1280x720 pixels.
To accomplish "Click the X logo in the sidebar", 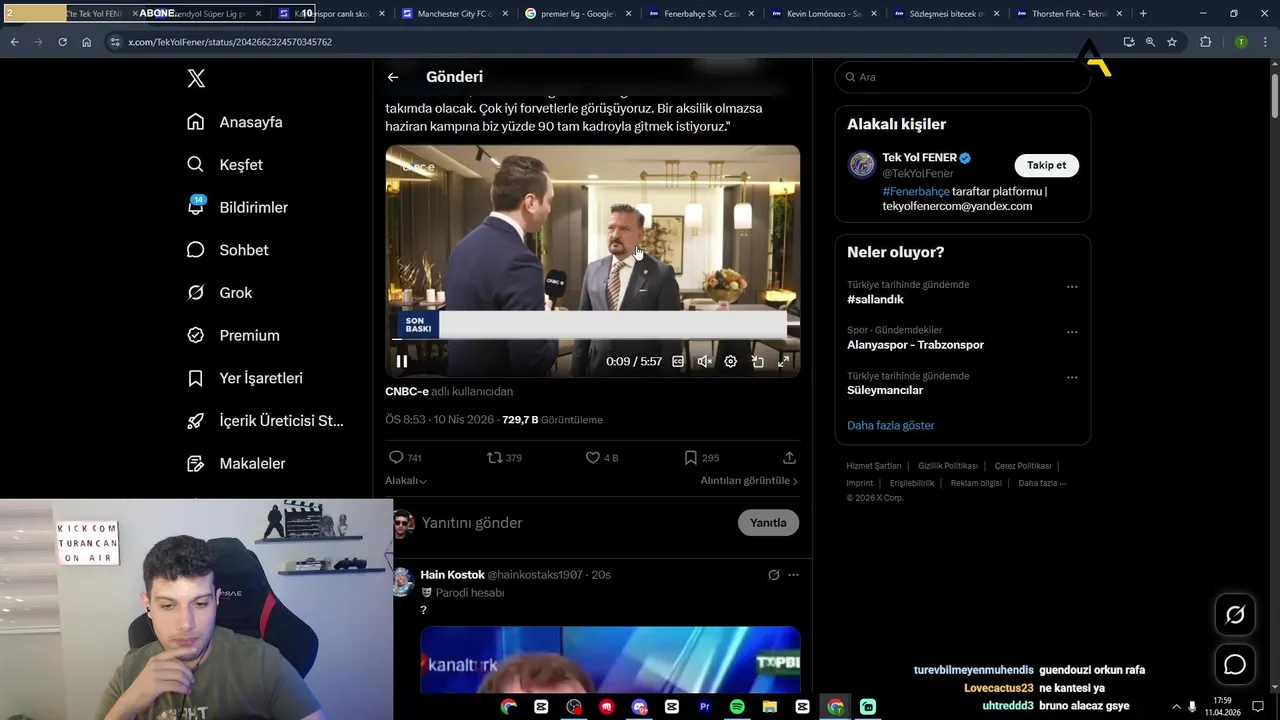I will click(196, 79).
